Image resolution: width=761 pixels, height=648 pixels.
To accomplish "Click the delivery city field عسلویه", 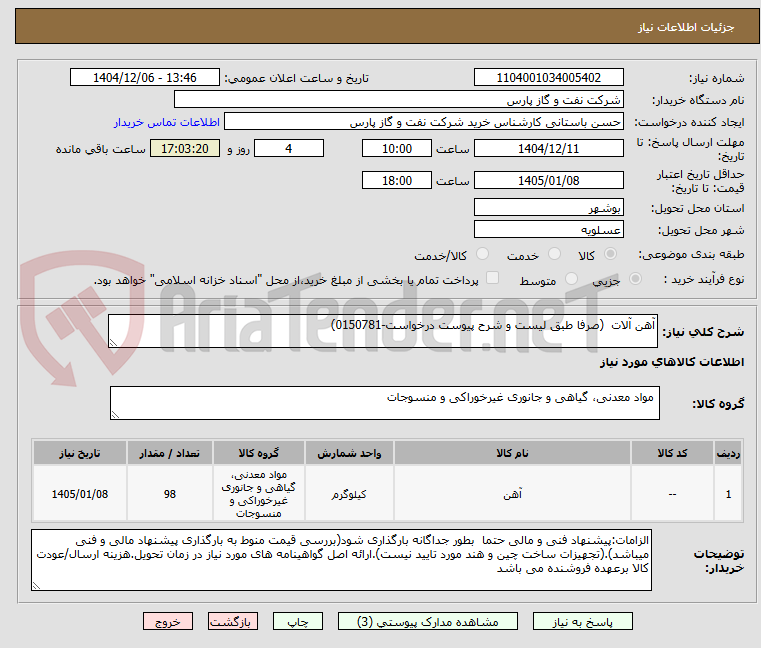I will 548,230.
